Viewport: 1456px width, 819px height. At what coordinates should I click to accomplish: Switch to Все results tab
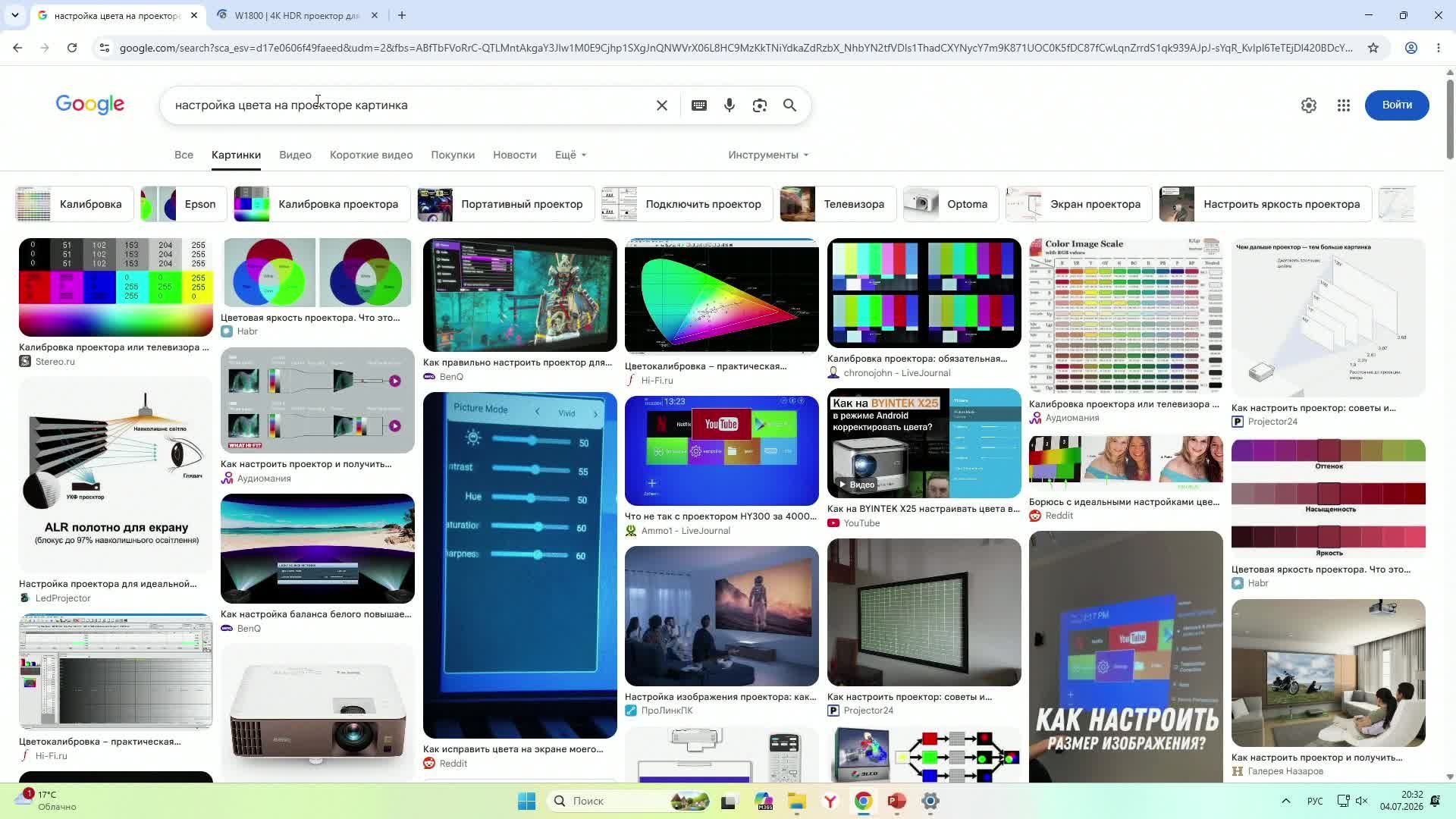pos(184,155)
